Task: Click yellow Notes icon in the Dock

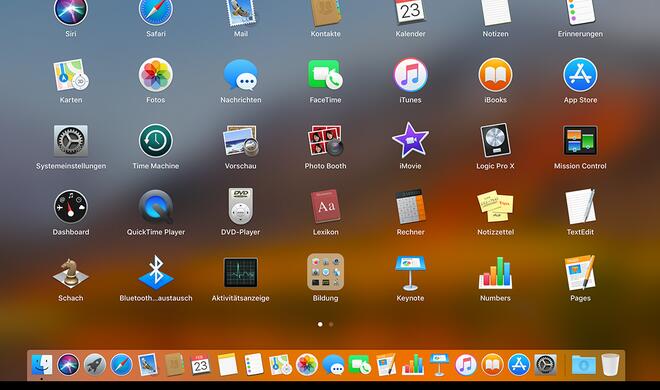Action: [x=227, y=364]
